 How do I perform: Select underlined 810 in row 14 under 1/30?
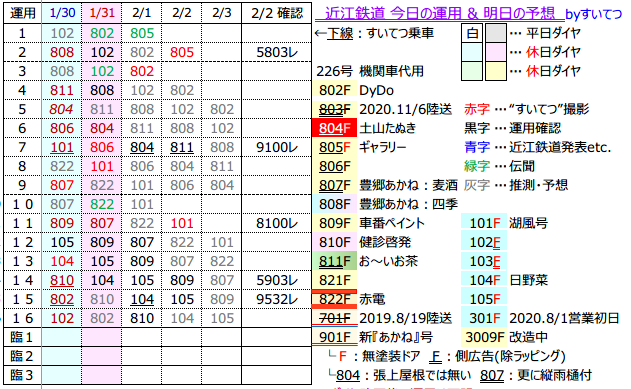click(x=62, y=280)
